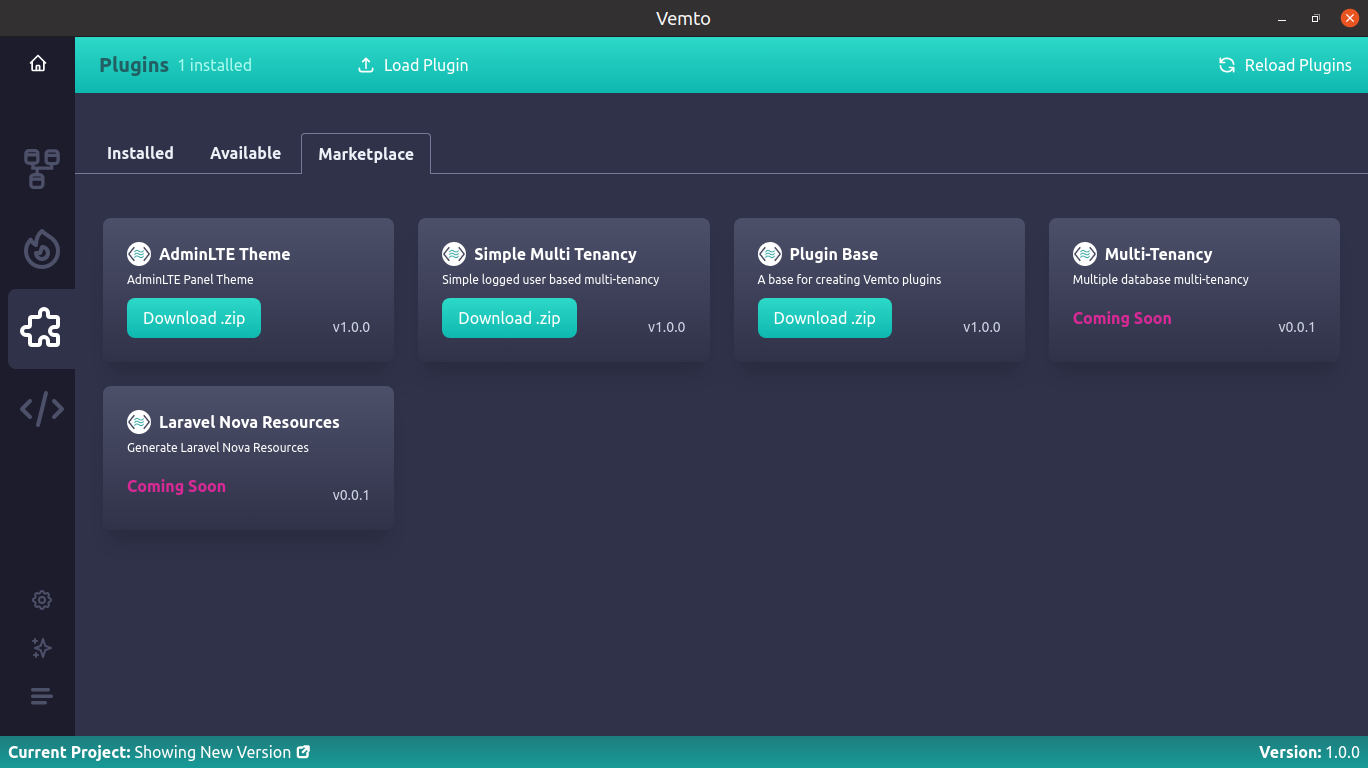The height and width of the screenshot is (768, 1368).
Task: Click the puzzle-piece Plugins icon
Action: click(x=40, y=328)
